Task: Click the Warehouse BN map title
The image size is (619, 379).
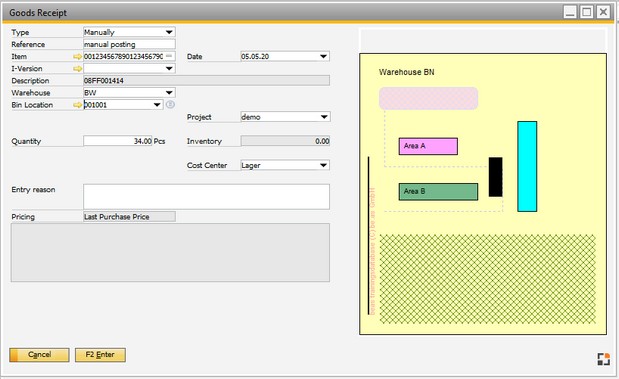Action: 407,72
